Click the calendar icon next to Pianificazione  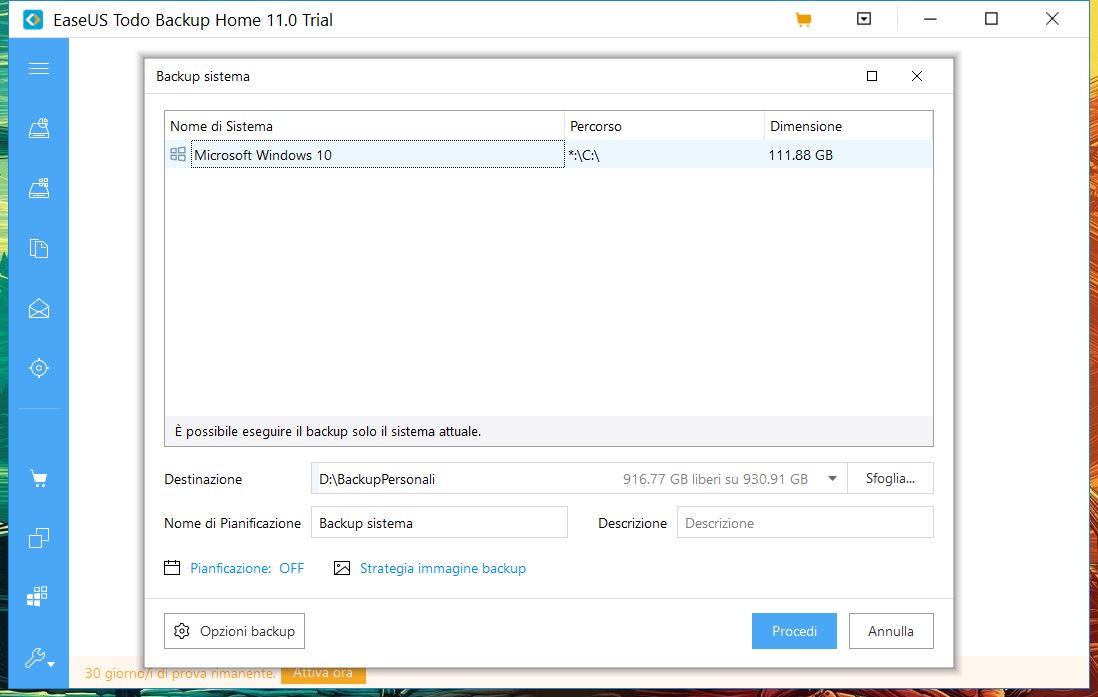pos(172,567)
